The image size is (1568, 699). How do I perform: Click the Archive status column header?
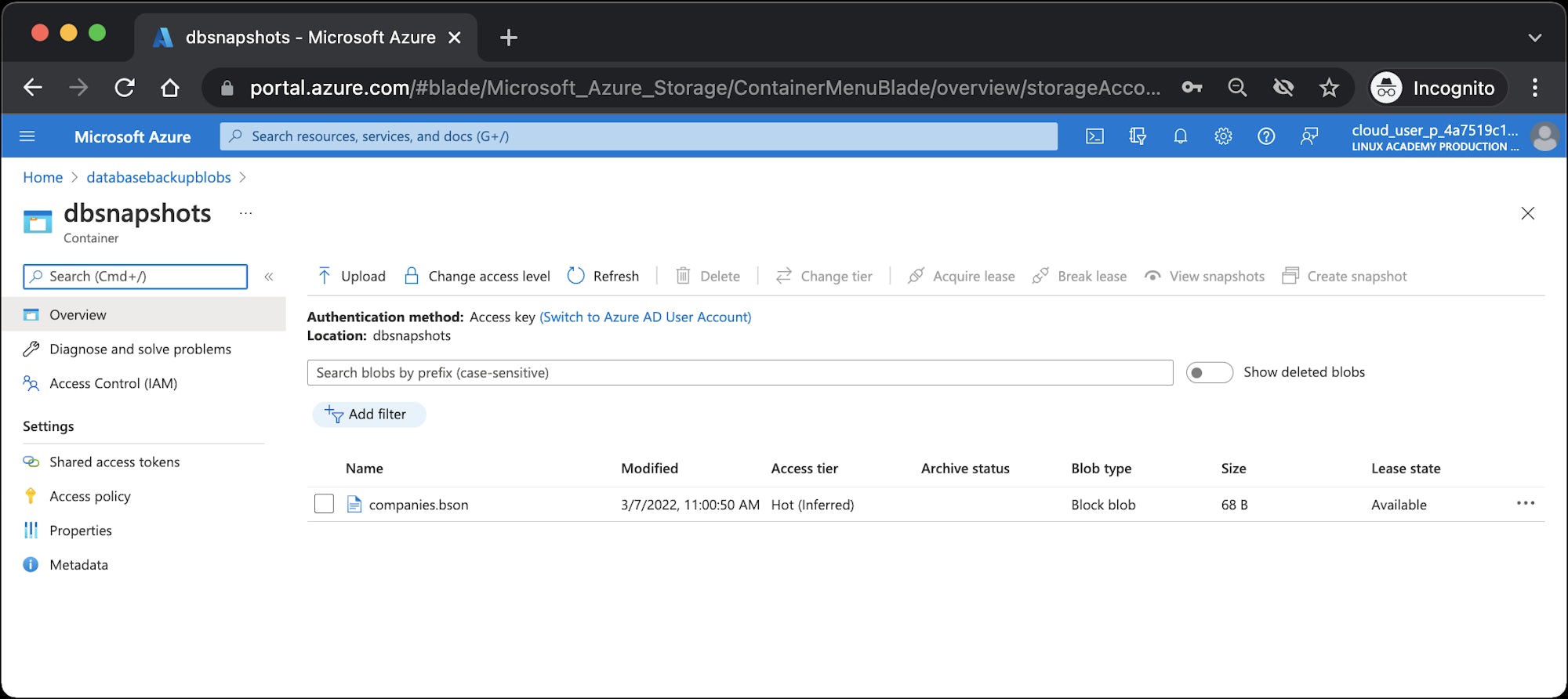(x=965, y=469)
